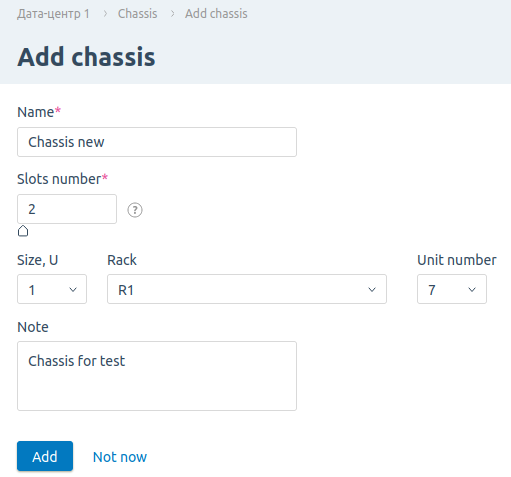Viewport: 511px width, 477px height.
Task: Click breadcrumb separator before Add chassis
Action: [x=173, y=14]
